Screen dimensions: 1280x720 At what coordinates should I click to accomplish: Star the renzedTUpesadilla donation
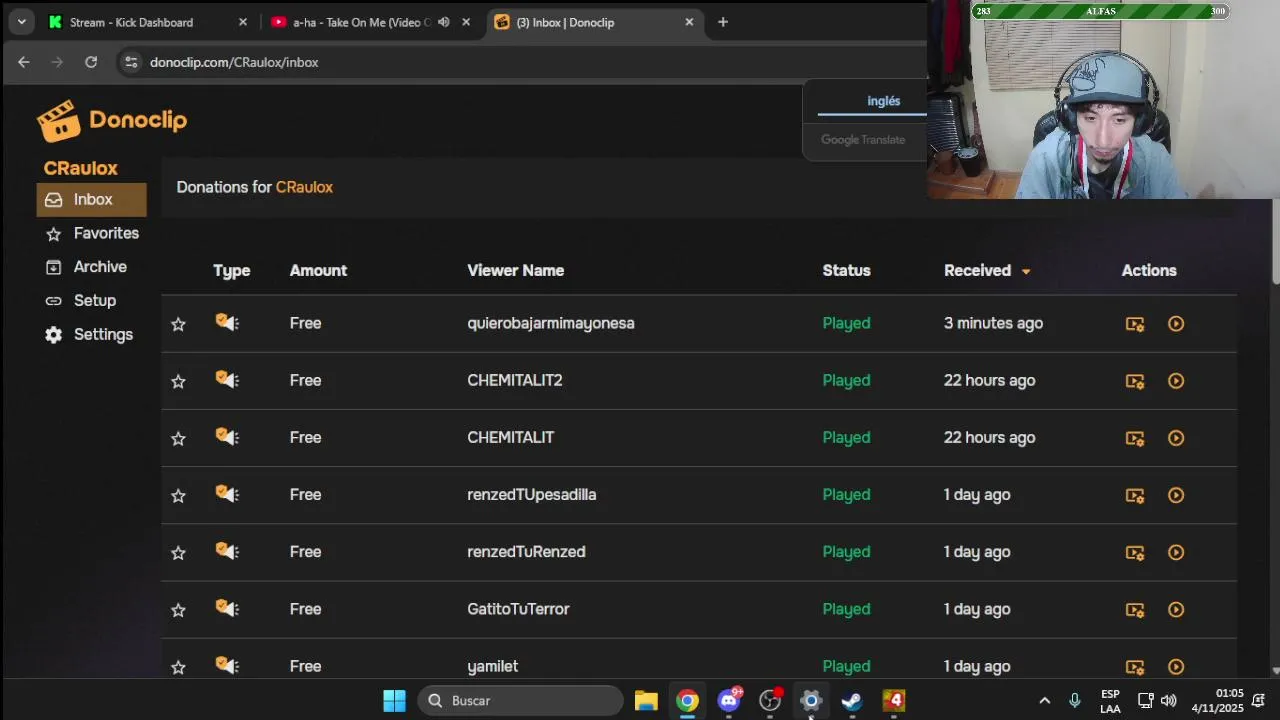point(178,495)
